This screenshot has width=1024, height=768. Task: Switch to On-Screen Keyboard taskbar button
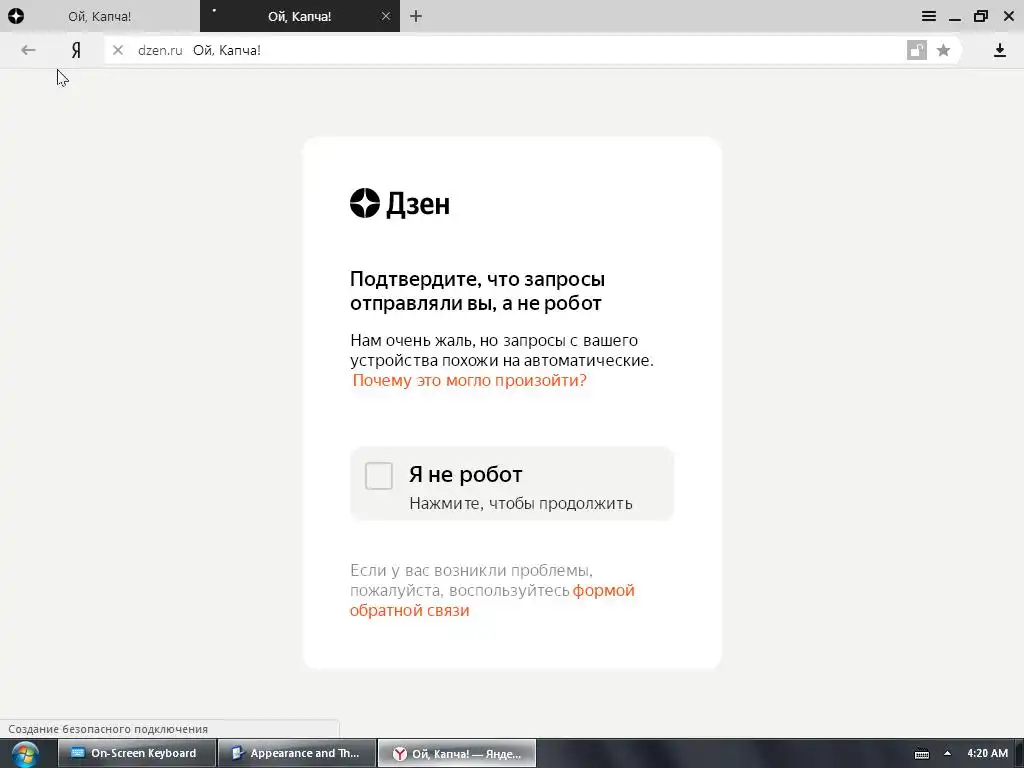[137, 753]
